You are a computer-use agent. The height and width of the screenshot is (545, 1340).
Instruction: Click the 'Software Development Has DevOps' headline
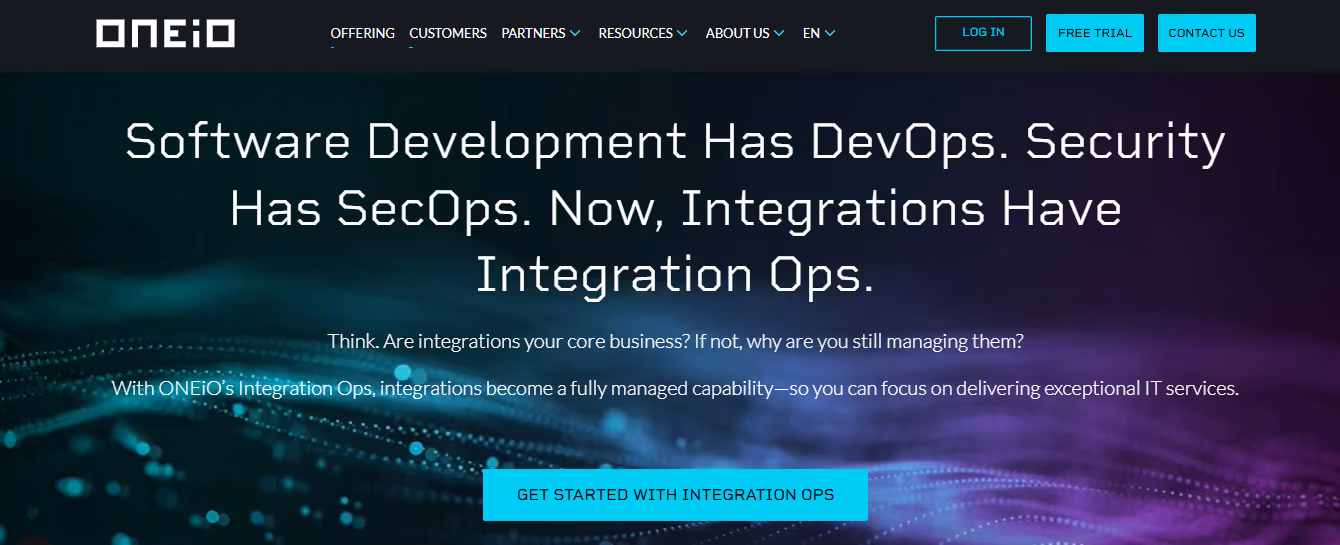(675, 208)
